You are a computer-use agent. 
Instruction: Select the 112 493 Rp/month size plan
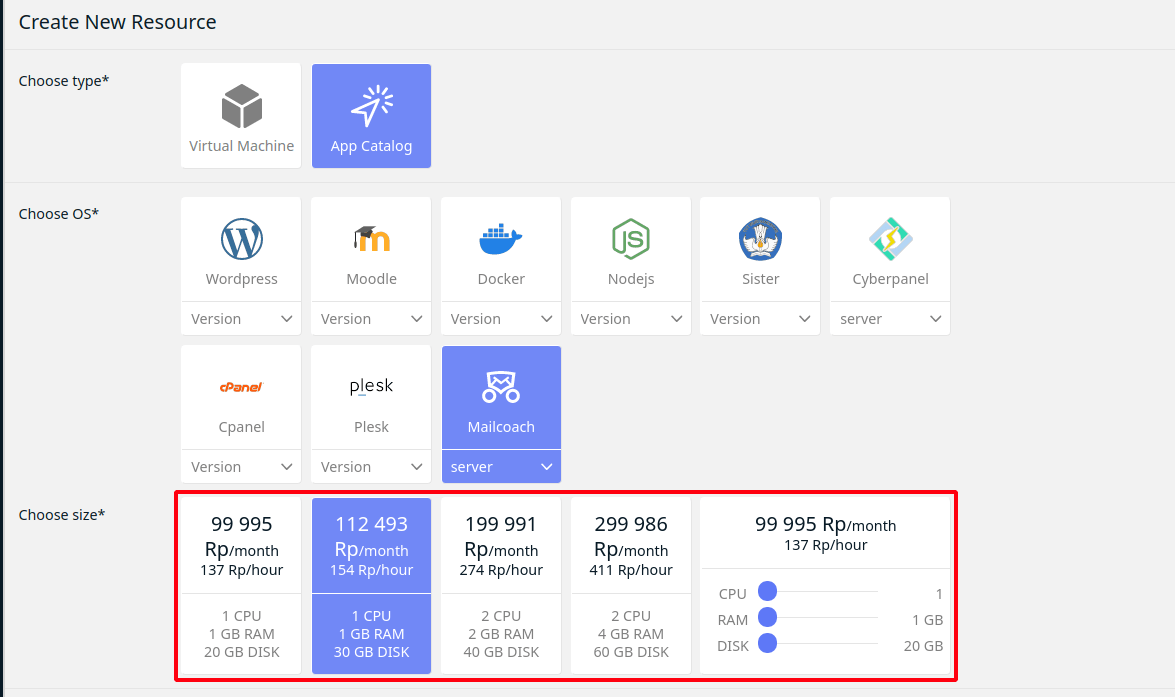point(371,585)
